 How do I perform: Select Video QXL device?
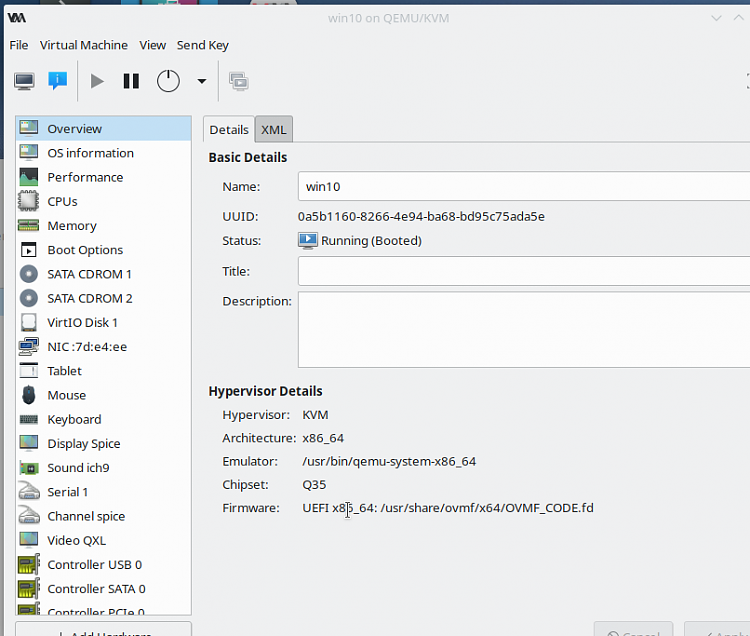(x=103, y=540)
